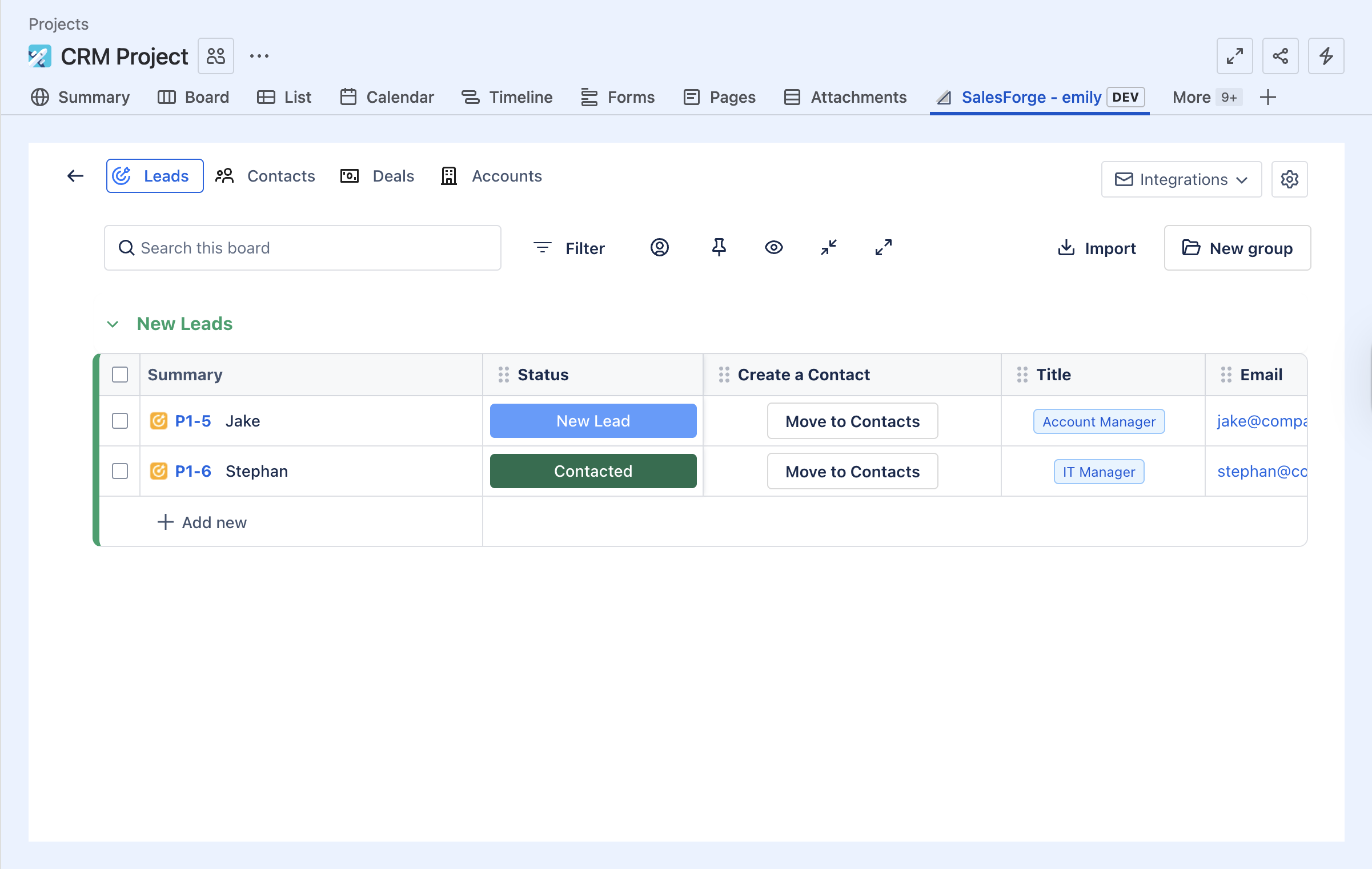Image resolution: width=1372 pixels, height=869 pixels.
Task: Expand the More 9+ tabs menu
Action: point(1204,97)
